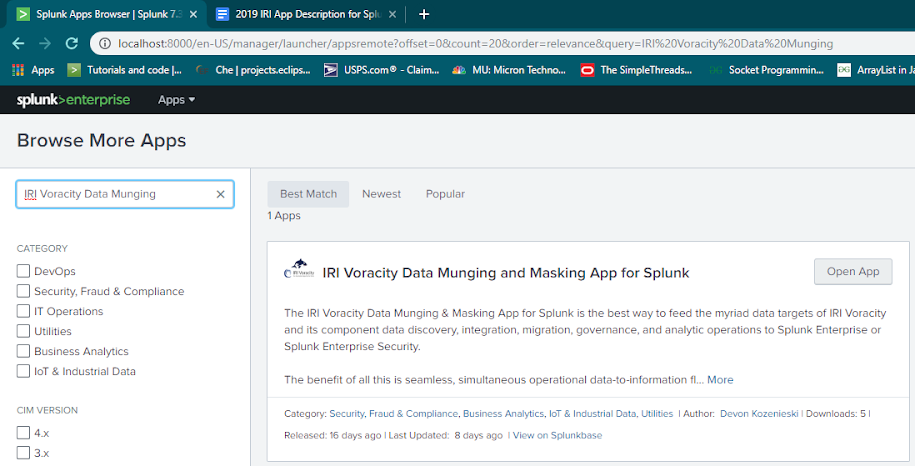Open the ArrayList in Java bookmark
The width and height of the screenshot is (915, 466).
tap(876, 70)
